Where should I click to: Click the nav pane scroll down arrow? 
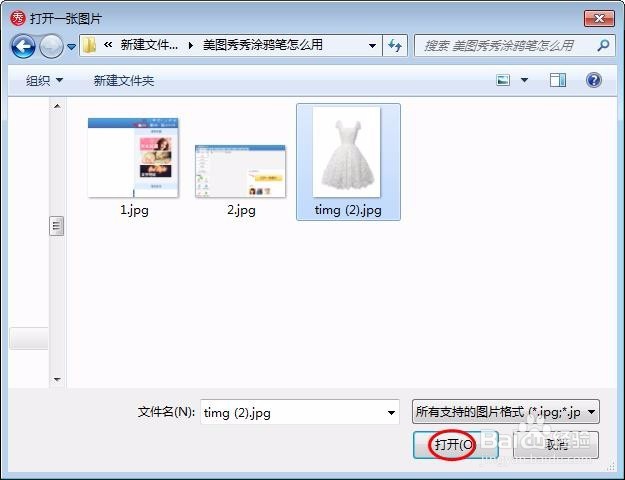point(57,379)
